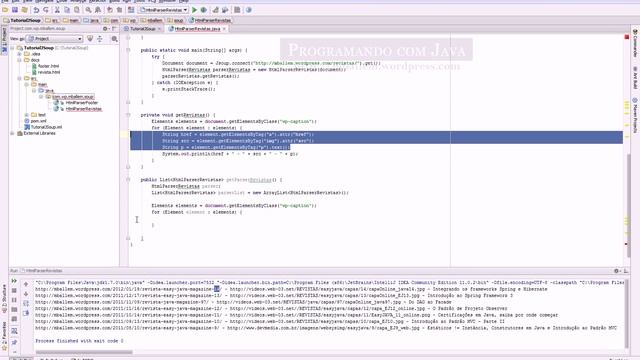Viewport: 640px width, 360px height.
Task: Open the View as Project combo box
Action: pos(54,39)
